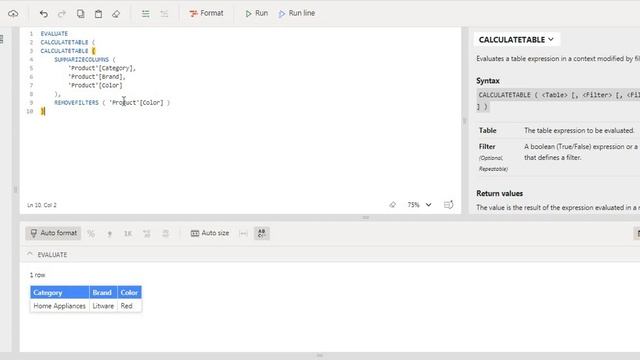Place cursor on 'Product'[Category] line
Screen dimensions: 640x360
point(102,68)
